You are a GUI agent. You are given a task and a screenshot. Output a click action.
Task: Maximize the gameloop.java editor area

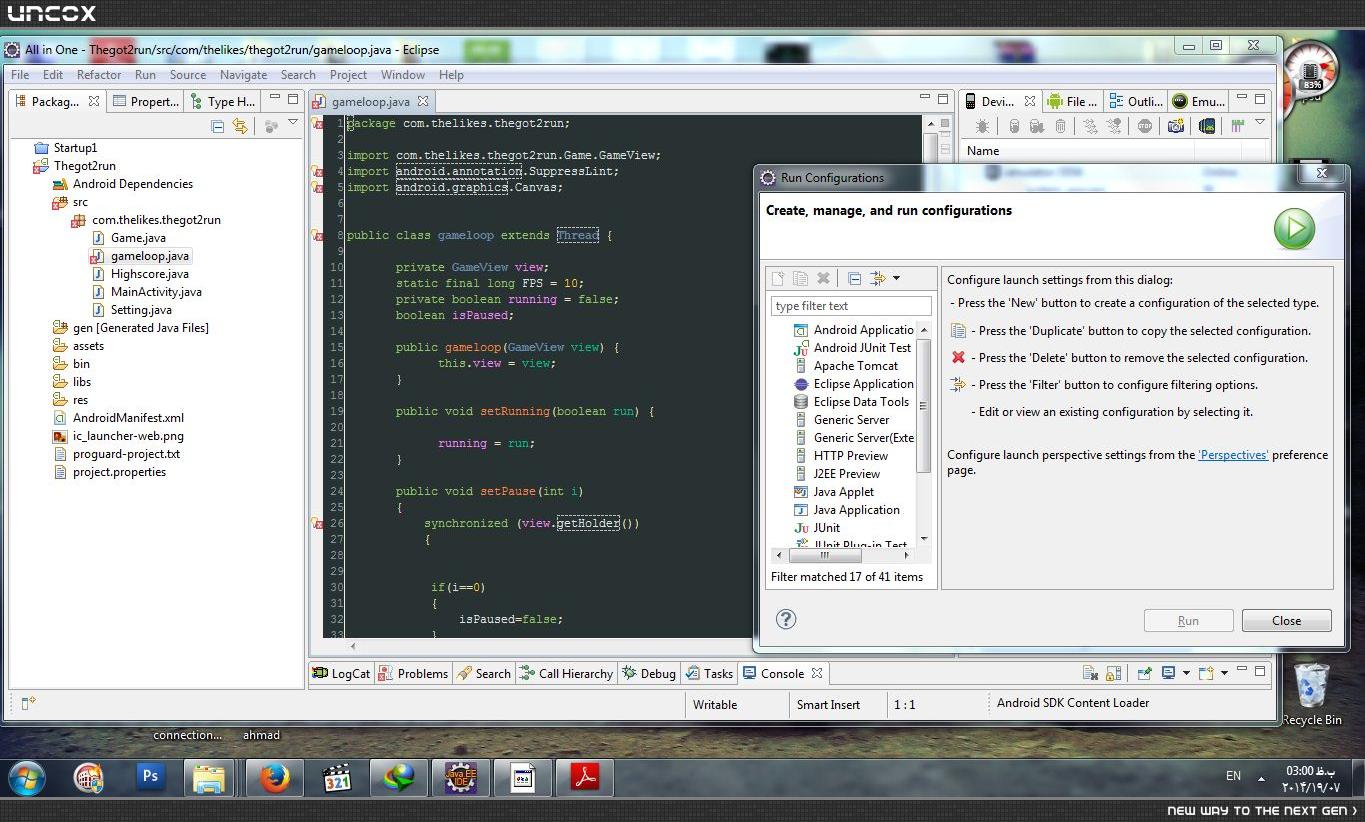coord(942,98)
